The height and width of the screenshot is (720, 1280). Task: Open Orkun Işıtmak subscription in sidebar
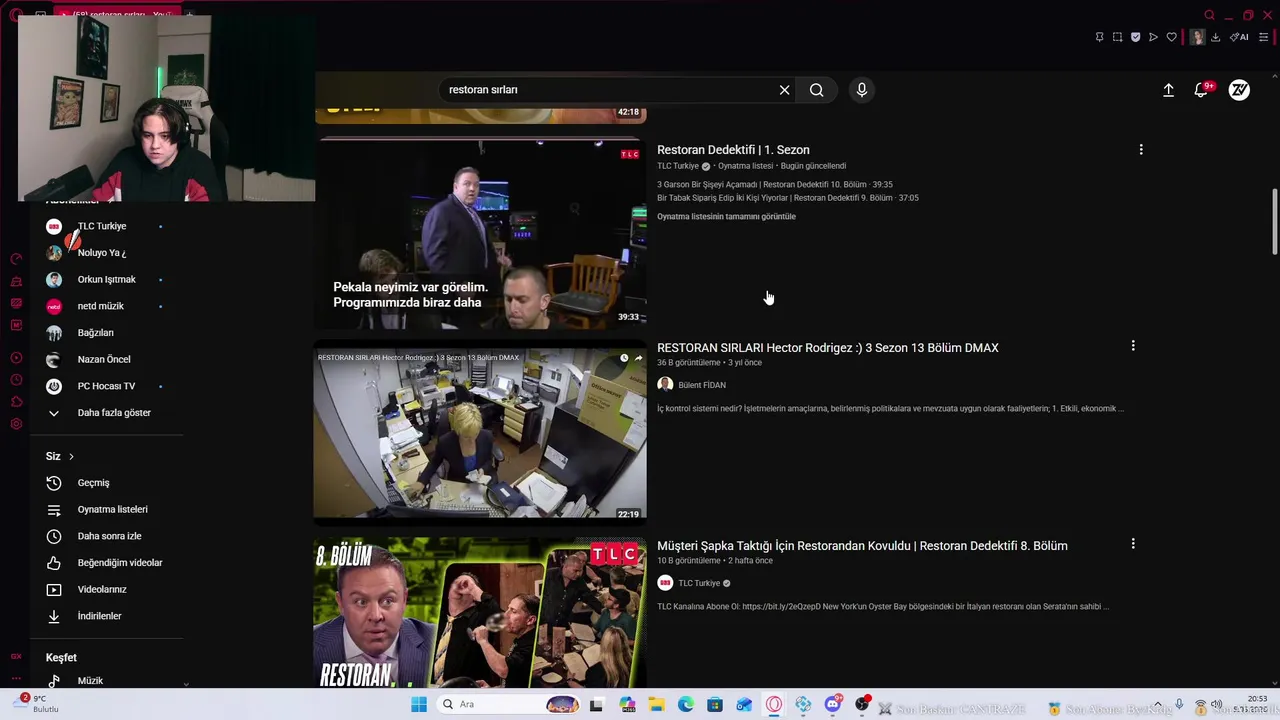pos(105,280)
